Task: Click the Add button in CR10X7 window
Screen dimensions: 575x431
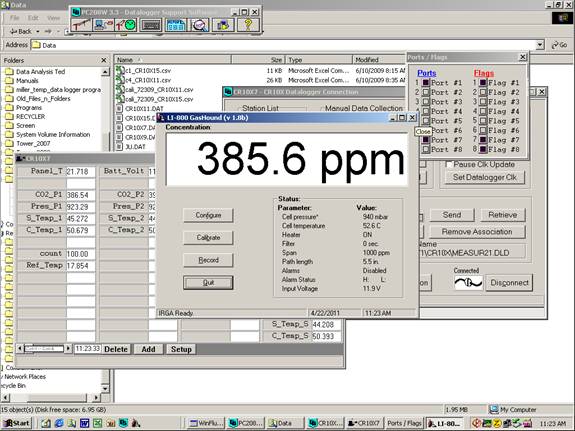Action: point(148,349)
